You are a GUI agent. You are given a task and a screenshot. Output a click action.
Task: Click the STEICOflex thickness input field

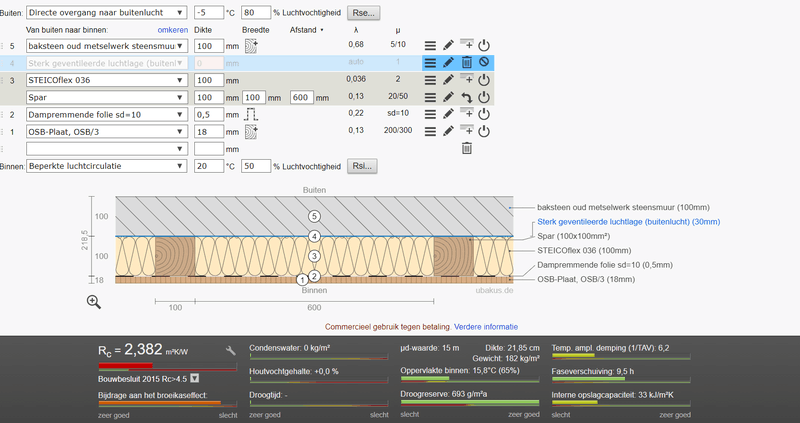pos(208,80)
